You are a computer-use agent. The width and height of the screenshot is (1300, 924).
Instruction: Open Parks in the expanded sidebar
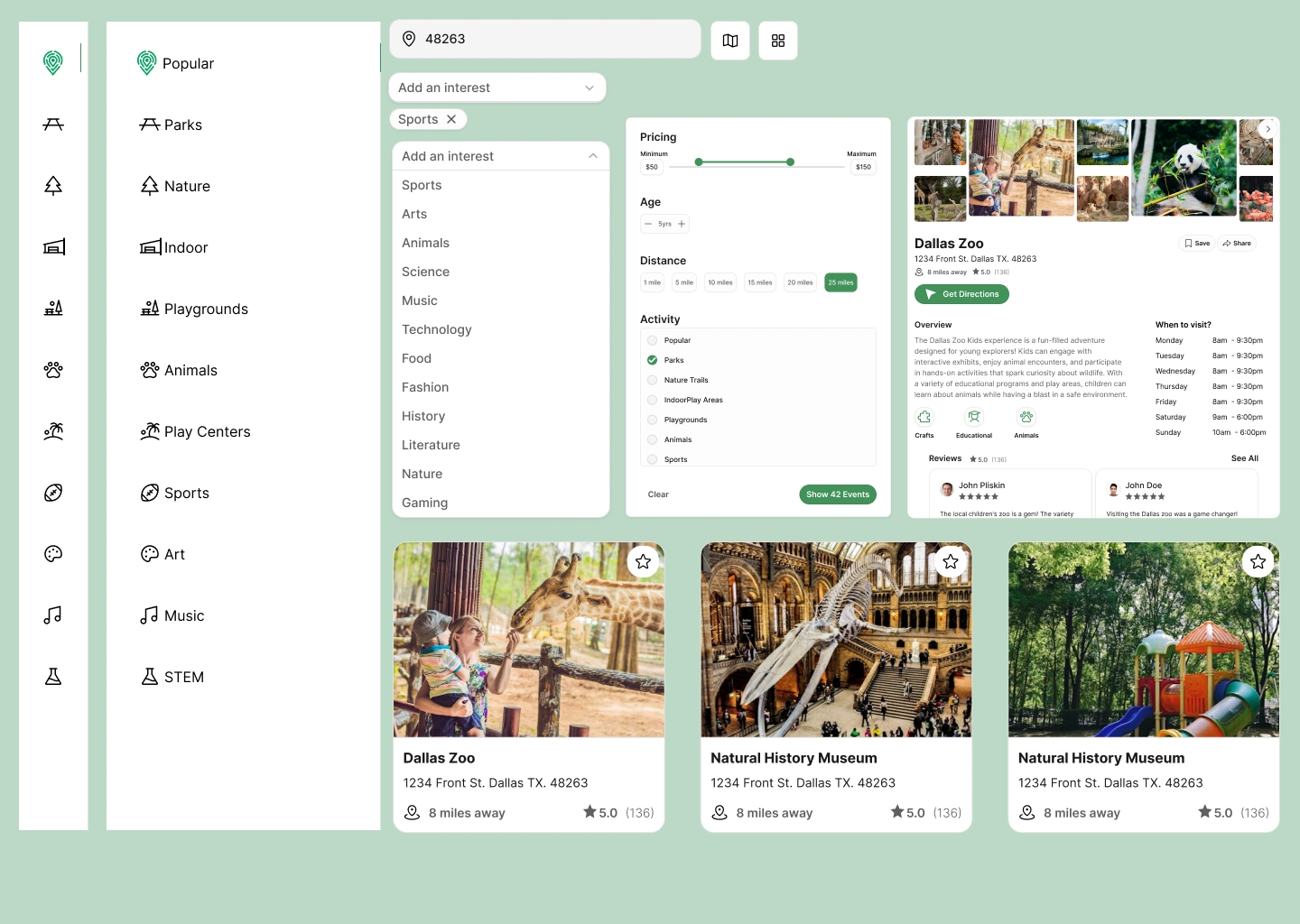pyautogui.click(x=171, y=125)
